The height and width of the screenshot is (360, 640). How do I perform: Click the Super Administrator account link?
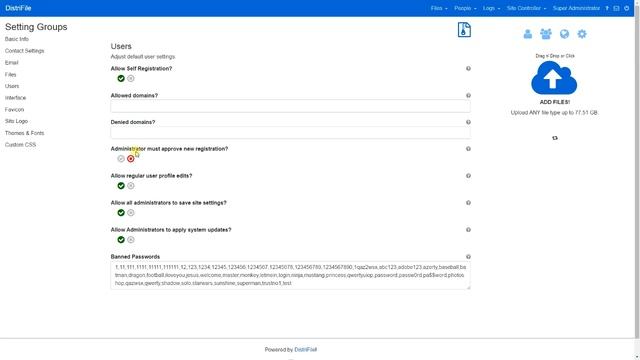[x=576, y=8]
